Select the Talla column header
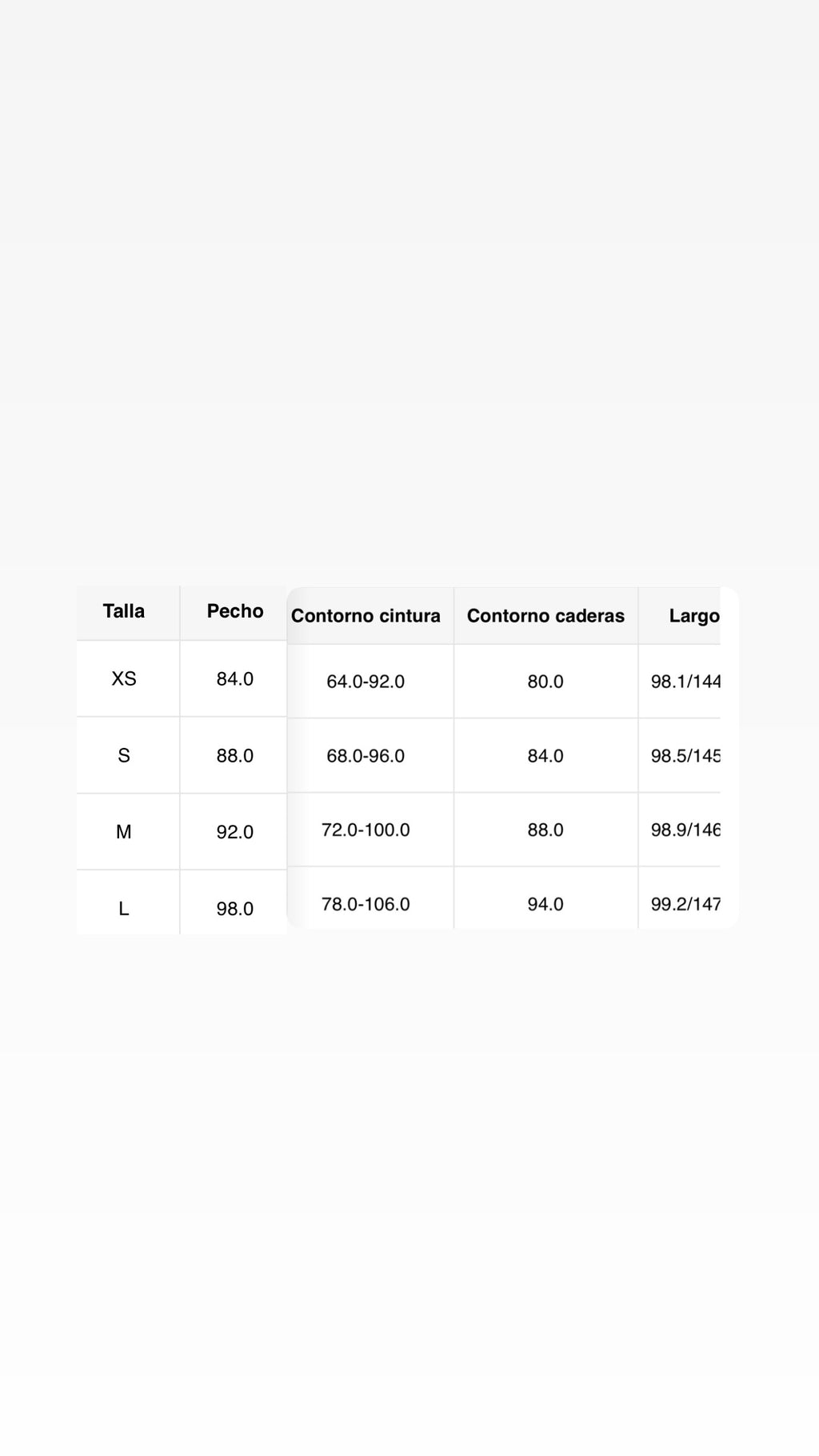Viewport: 819px width, 1456px height. 124,611
